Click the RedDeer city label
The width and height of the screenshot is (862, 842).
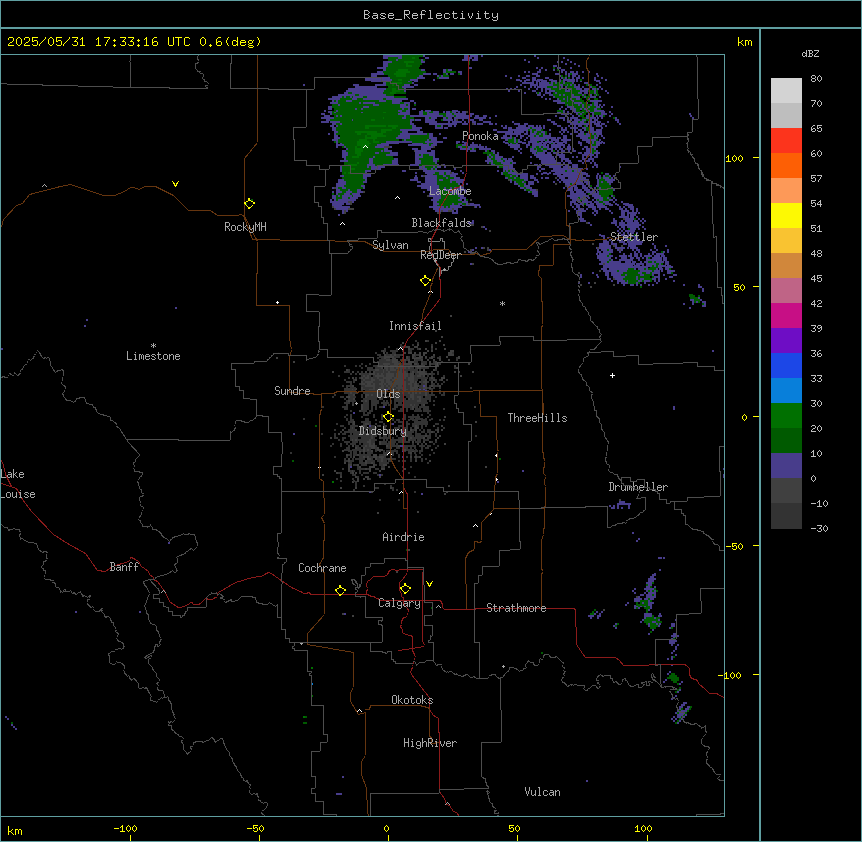(441, 255)
